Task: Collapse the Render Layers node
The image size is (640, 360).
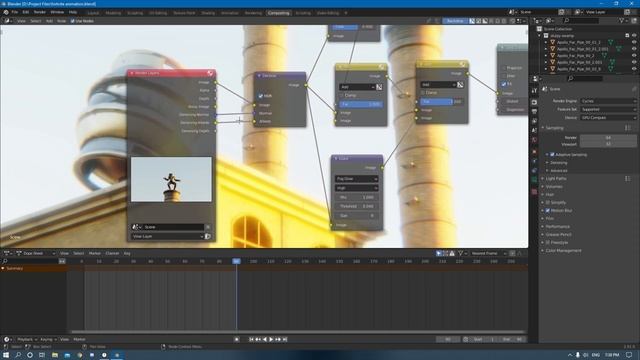Action: 132,73
